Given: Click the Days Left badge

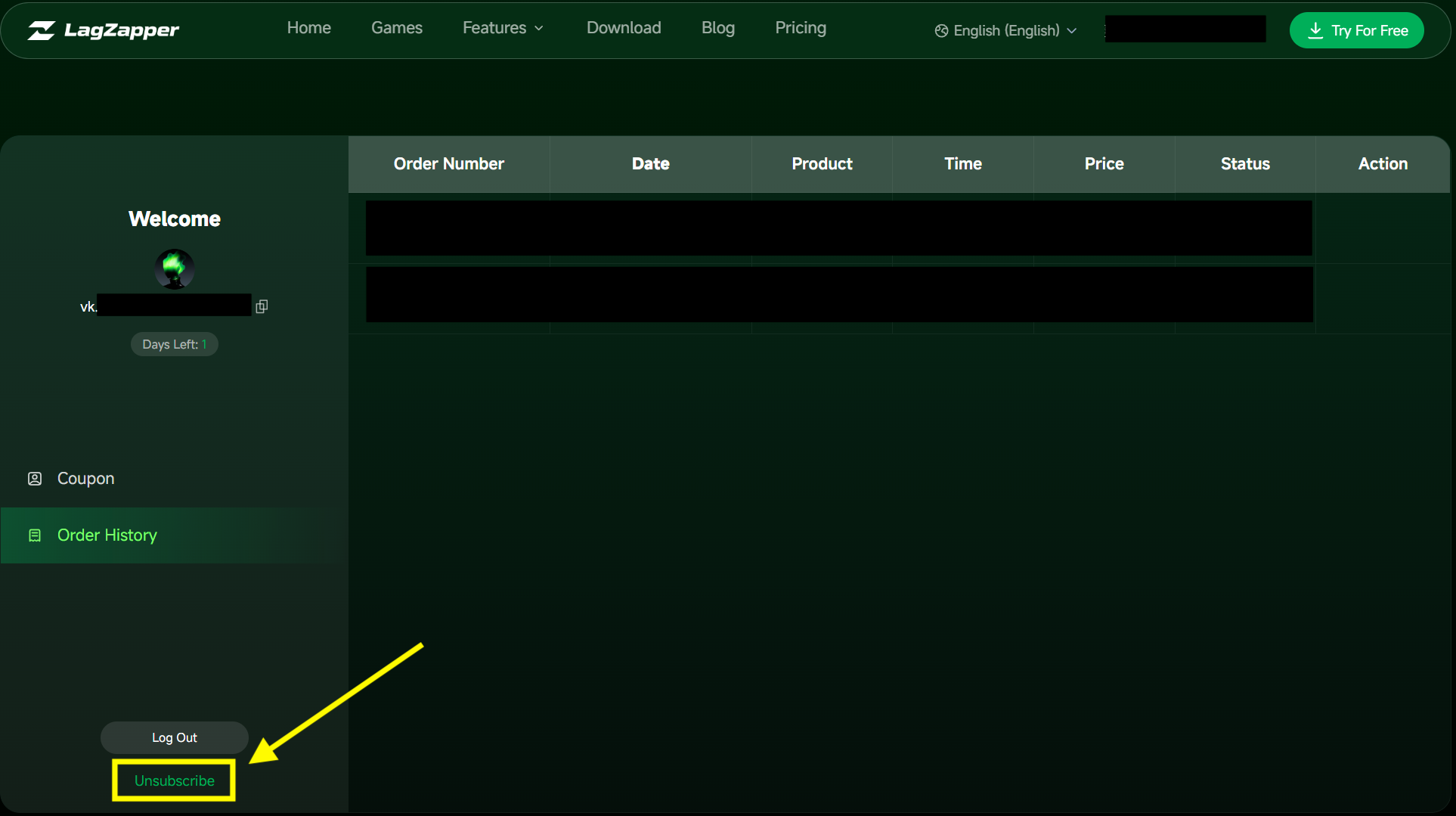Looking at the screenshot, I should click(x=175, y=344).
